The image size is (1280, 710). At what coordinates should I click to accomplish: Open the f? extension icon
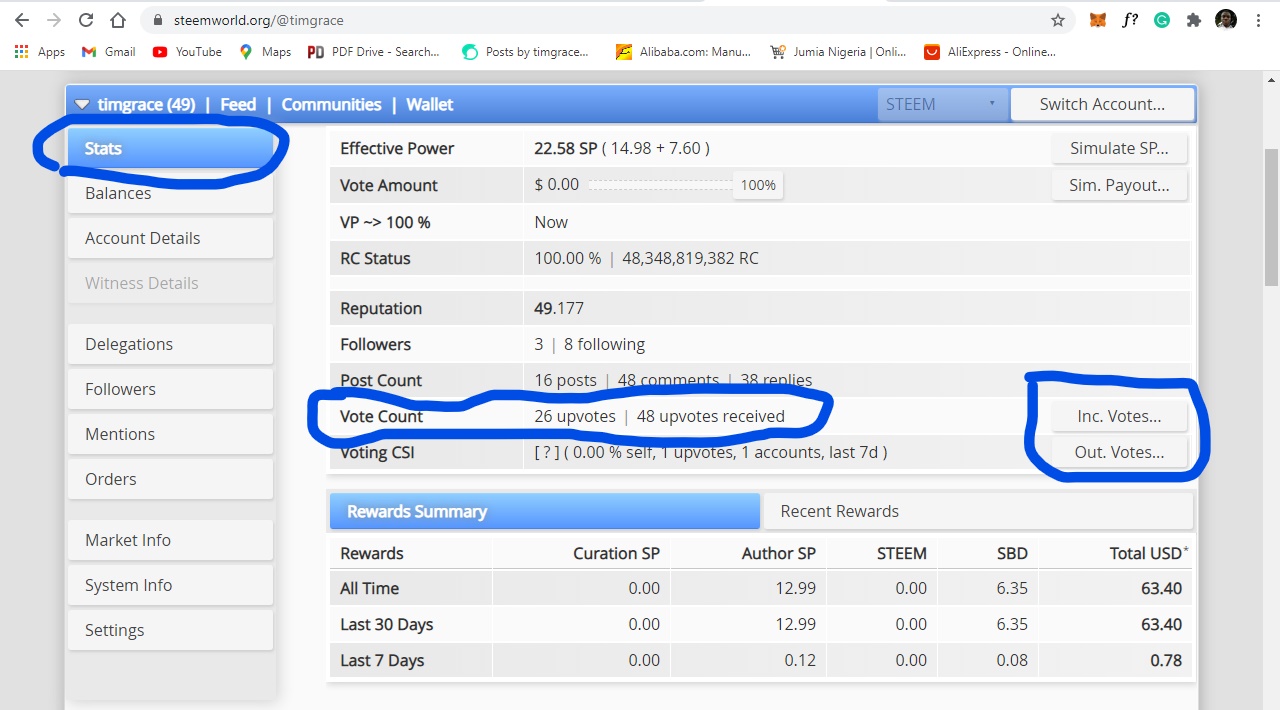tap(1130, 20)
